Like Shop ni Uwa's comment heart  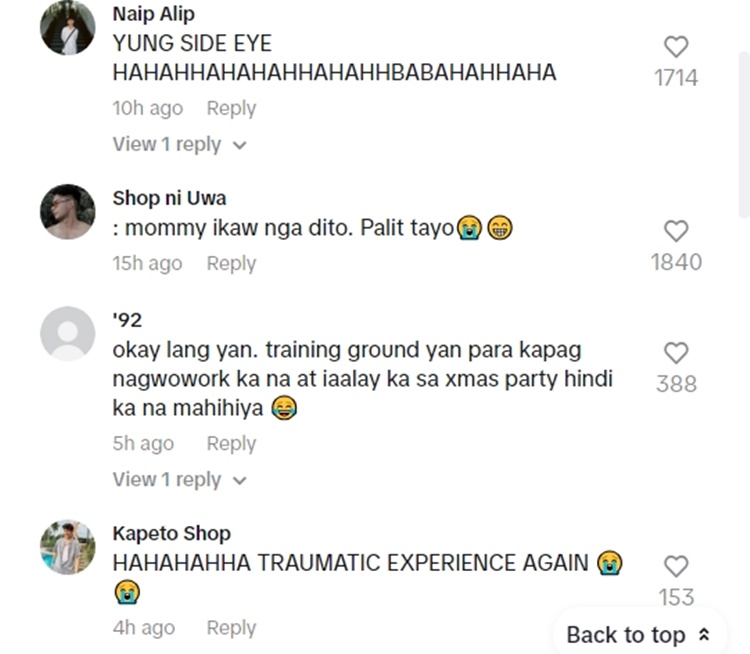[676, 231]
